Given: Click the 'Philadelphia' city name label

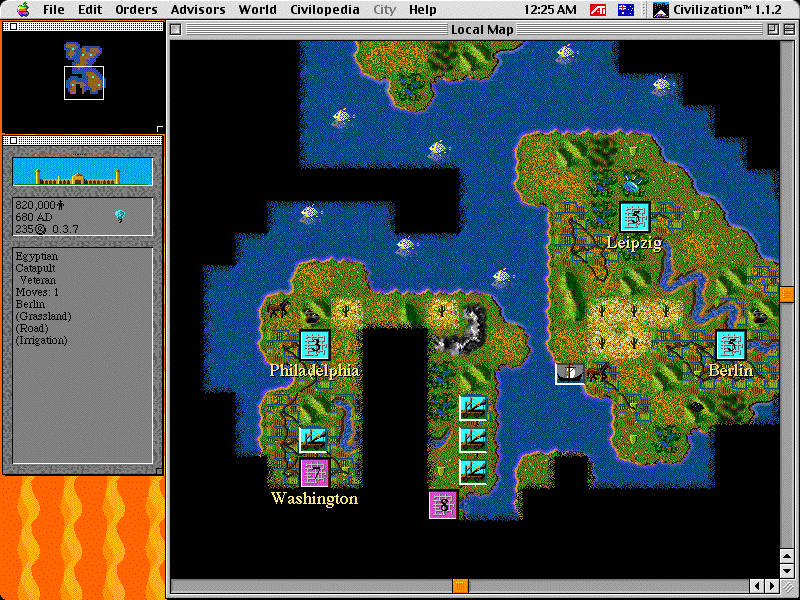Looking at the screenshot, I should 314,370.
